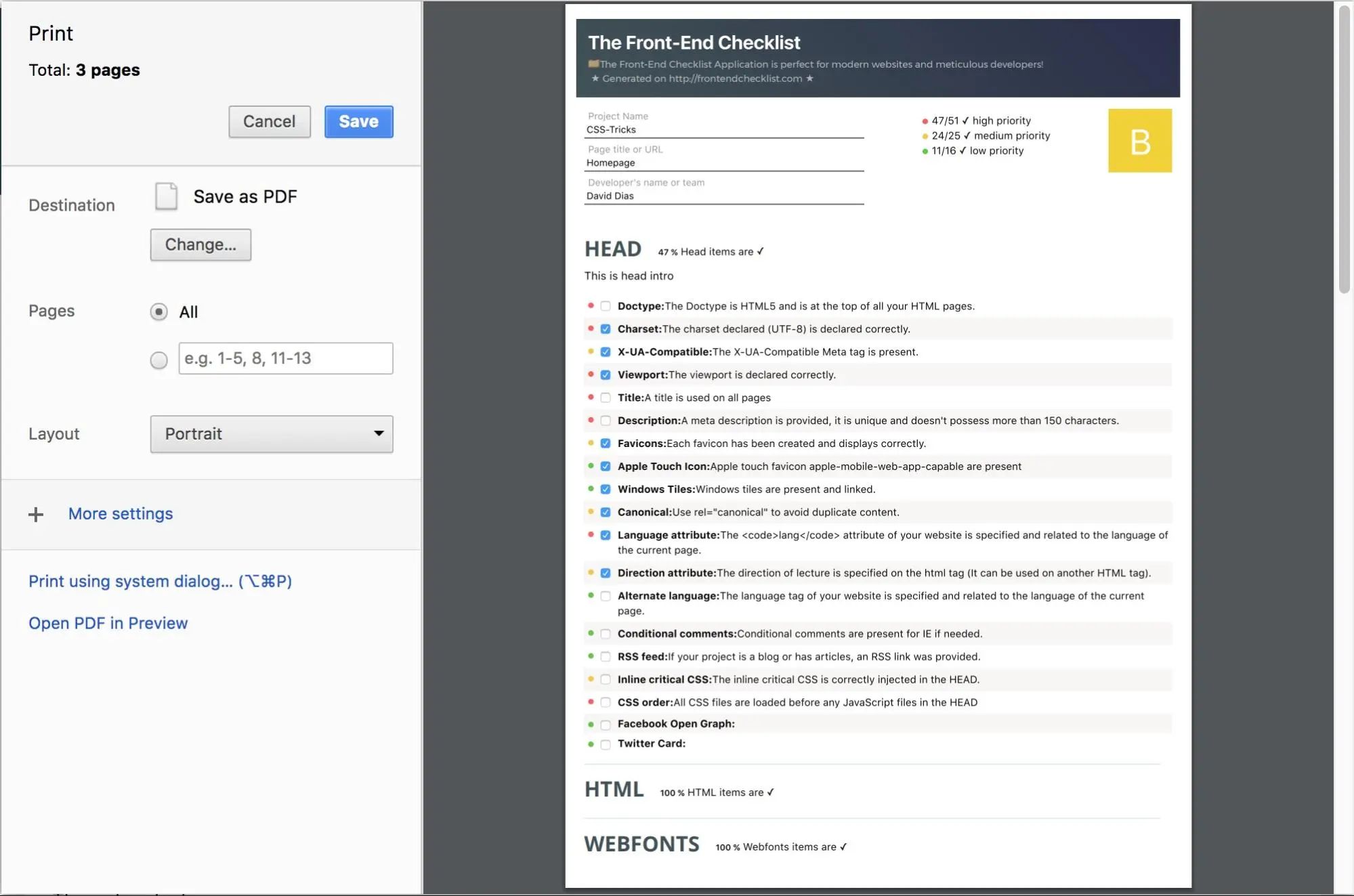Toggle the Doctype checkbox in preview

(x=606, y=306)
